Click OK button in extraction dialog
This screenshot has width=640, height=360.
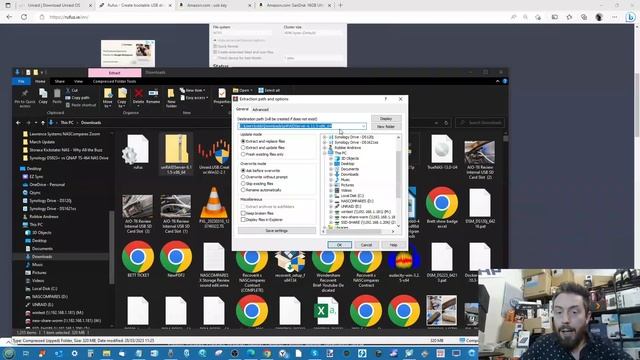tap(340, 245)
